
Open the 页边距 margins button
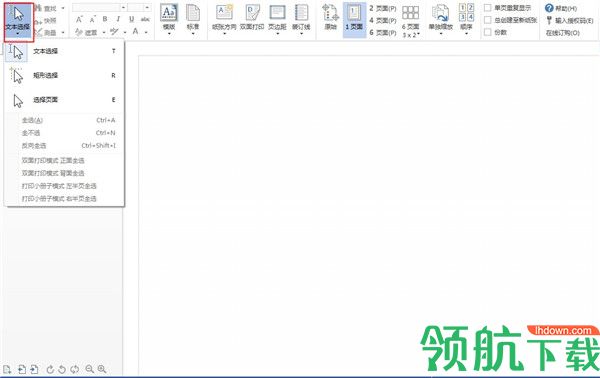(277, 20)
